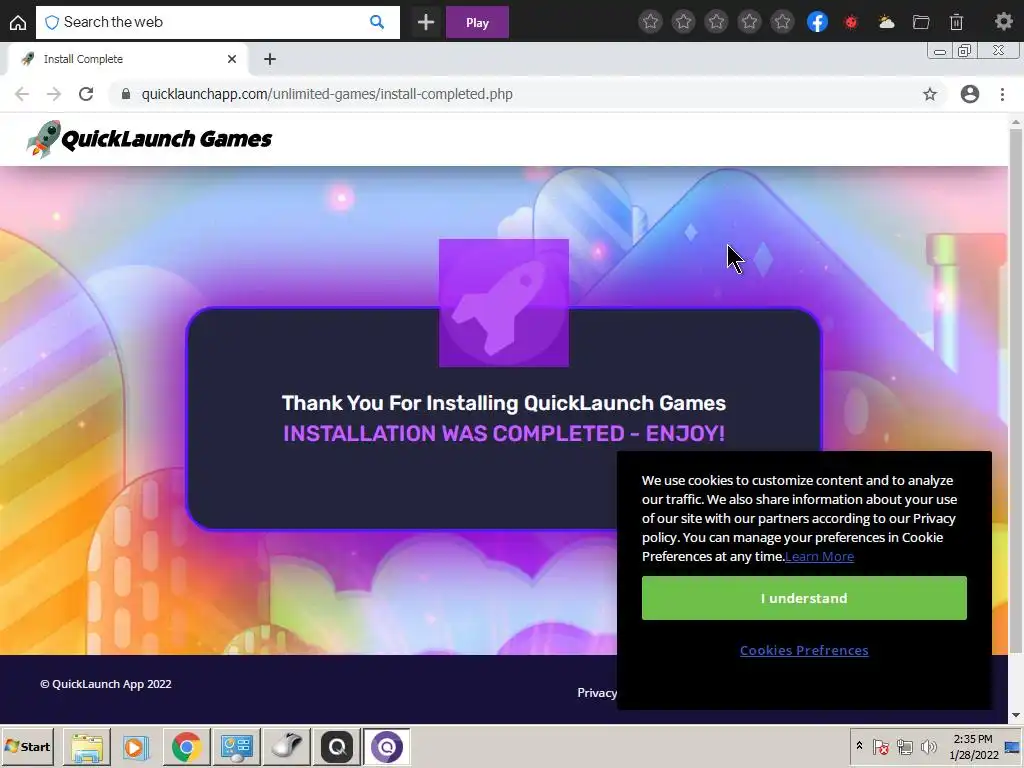Image resolution: width=1024 pixels, height=768 pixels.
Task: Open the folder icon in top toolbar
Action: [x=921, y=22]
